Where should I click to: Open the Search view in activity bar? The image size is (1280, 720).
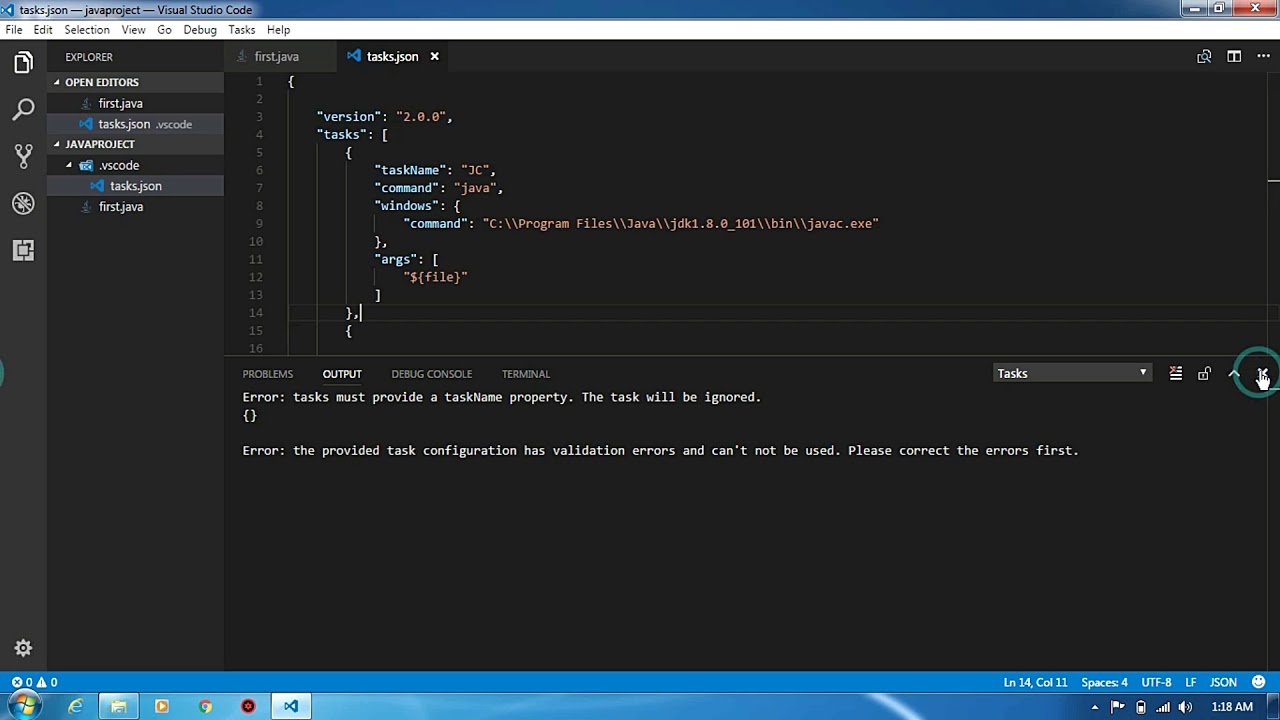point(23,108)
